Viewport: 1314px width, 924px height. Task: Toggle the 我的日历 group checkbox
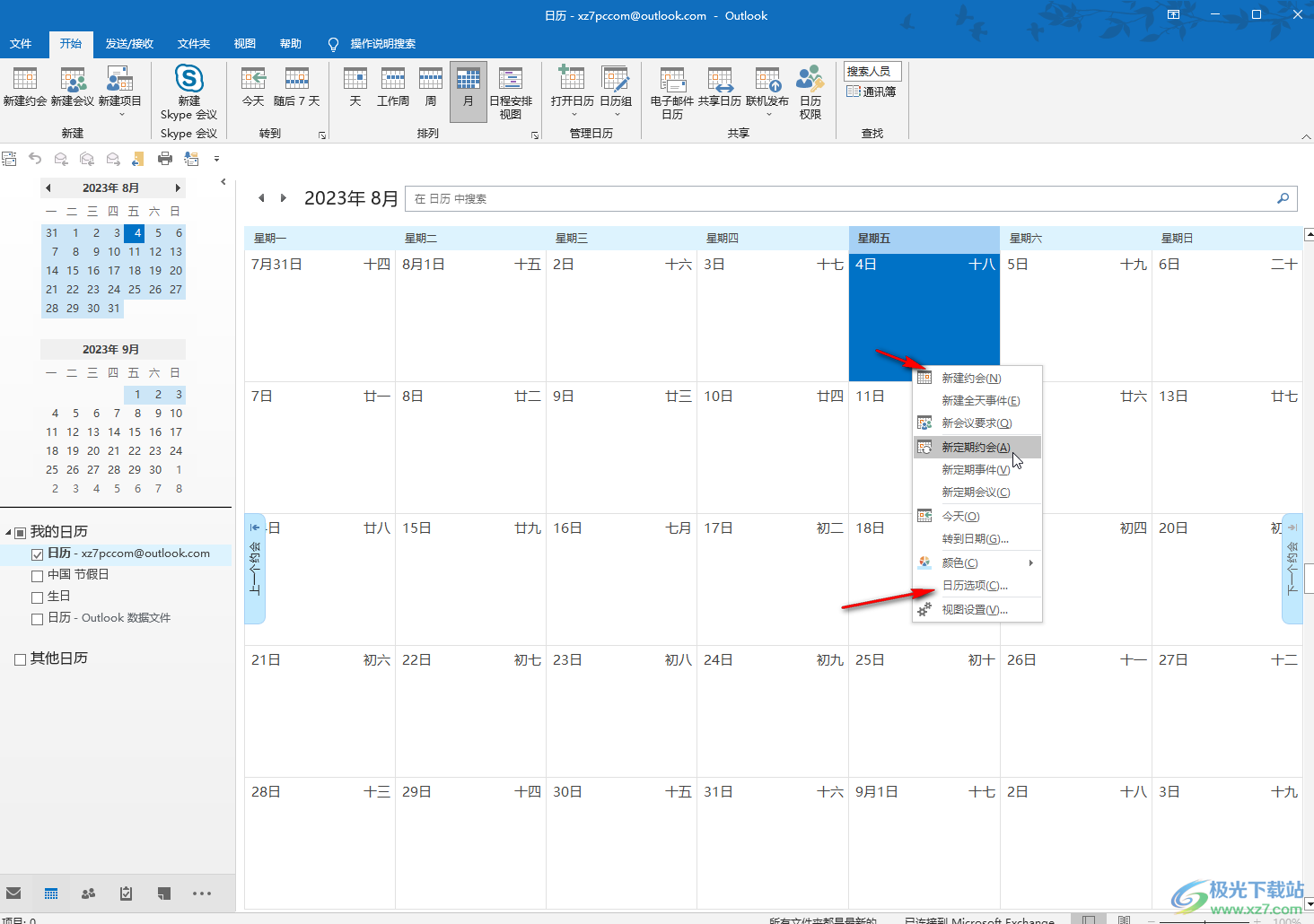pos(21,533)
